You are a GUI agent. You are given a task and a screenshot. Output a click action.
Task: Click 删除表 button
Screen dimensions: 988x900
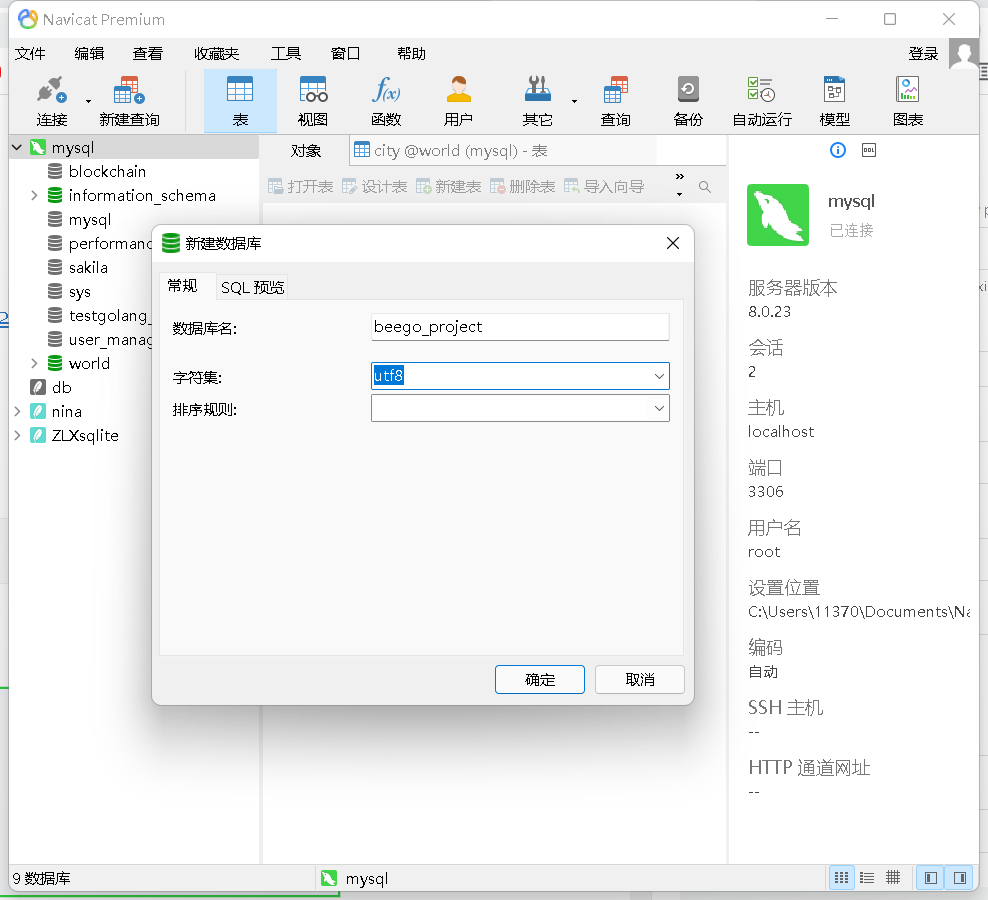point(522,187)
